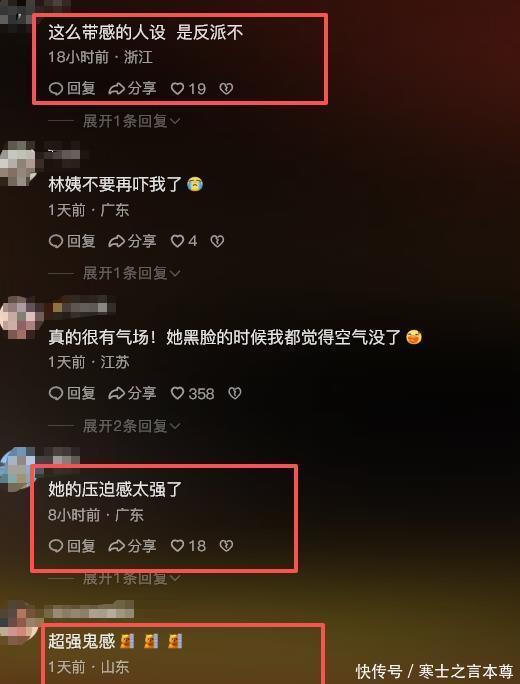The image size is (520, 684).
Task: Share the 她的压迫感太强了 comment
Action: tap(132, 546)
